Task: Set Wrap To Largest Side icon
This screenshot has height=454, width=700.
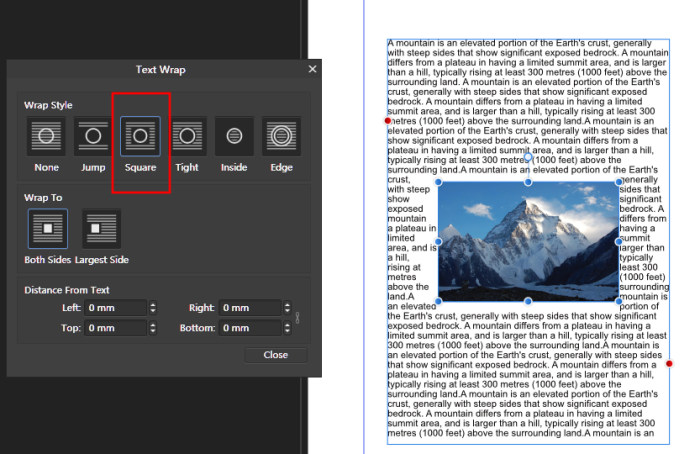Action: click(x=101, y=229)
